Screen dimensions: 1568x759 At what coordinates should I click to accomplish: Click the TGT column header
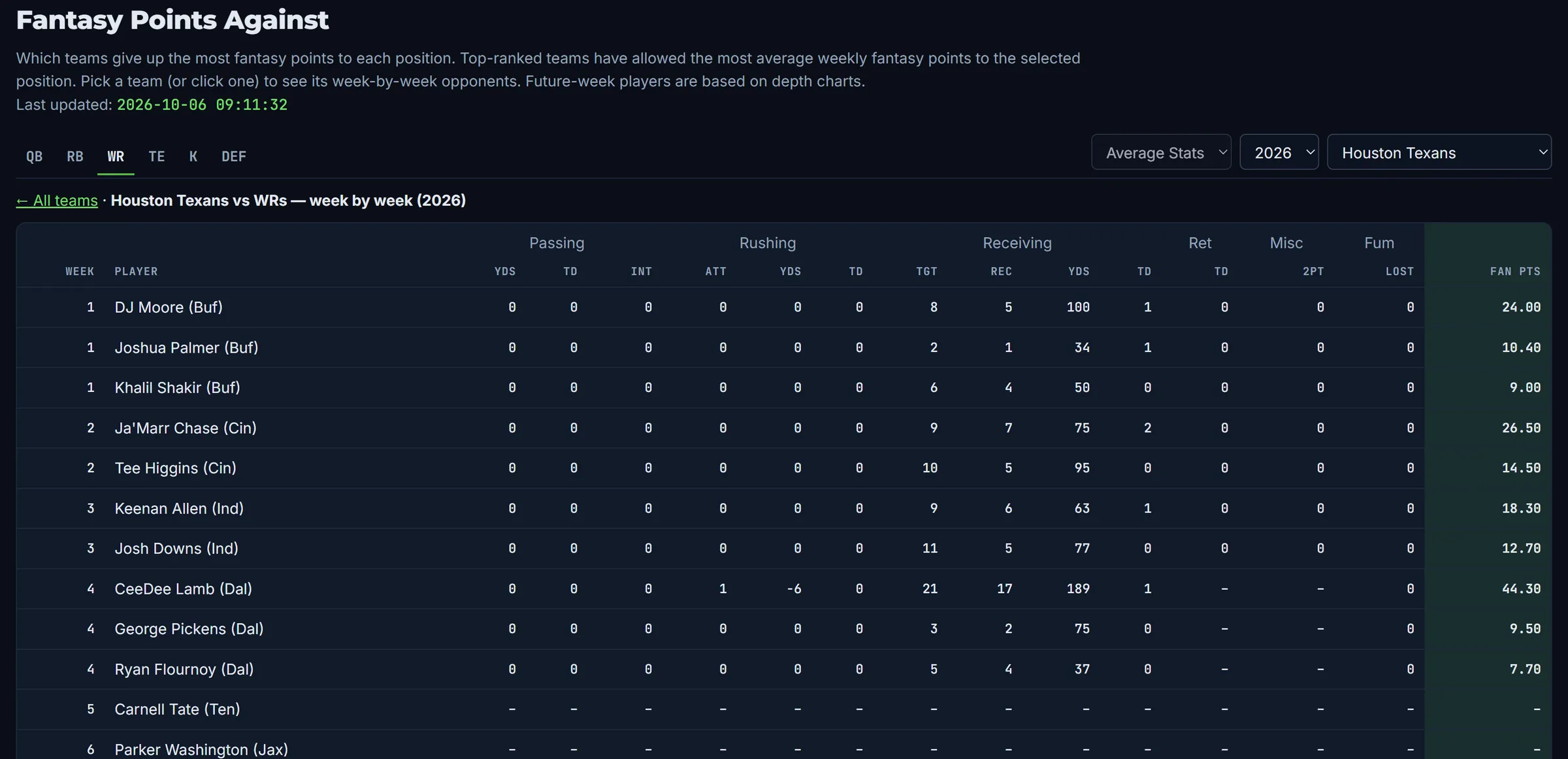[x=926, y=271]
